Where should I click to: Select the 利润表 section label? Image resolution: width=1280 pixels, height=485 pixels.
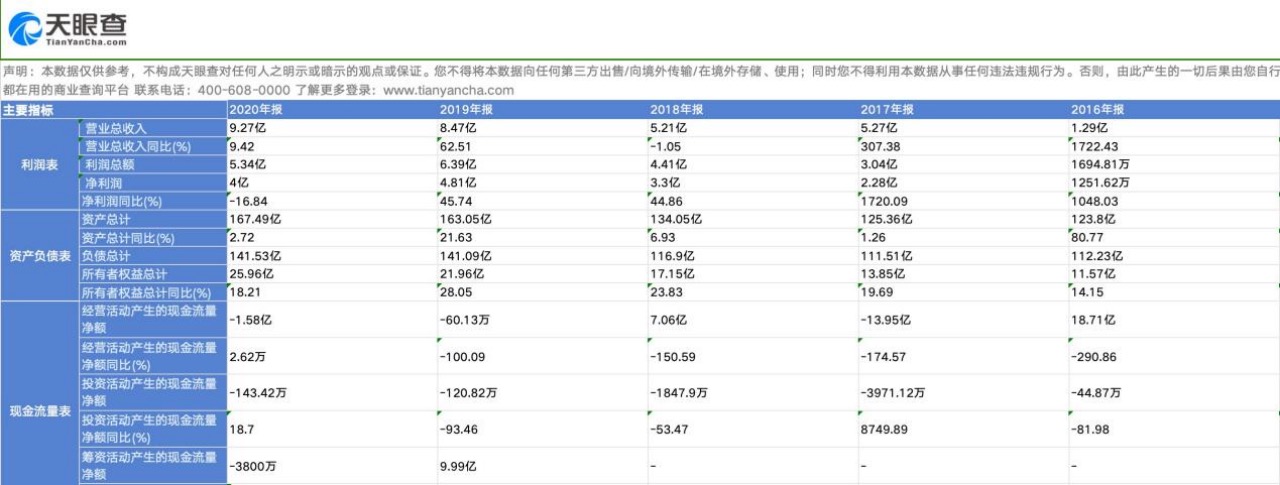click(38, 165)
